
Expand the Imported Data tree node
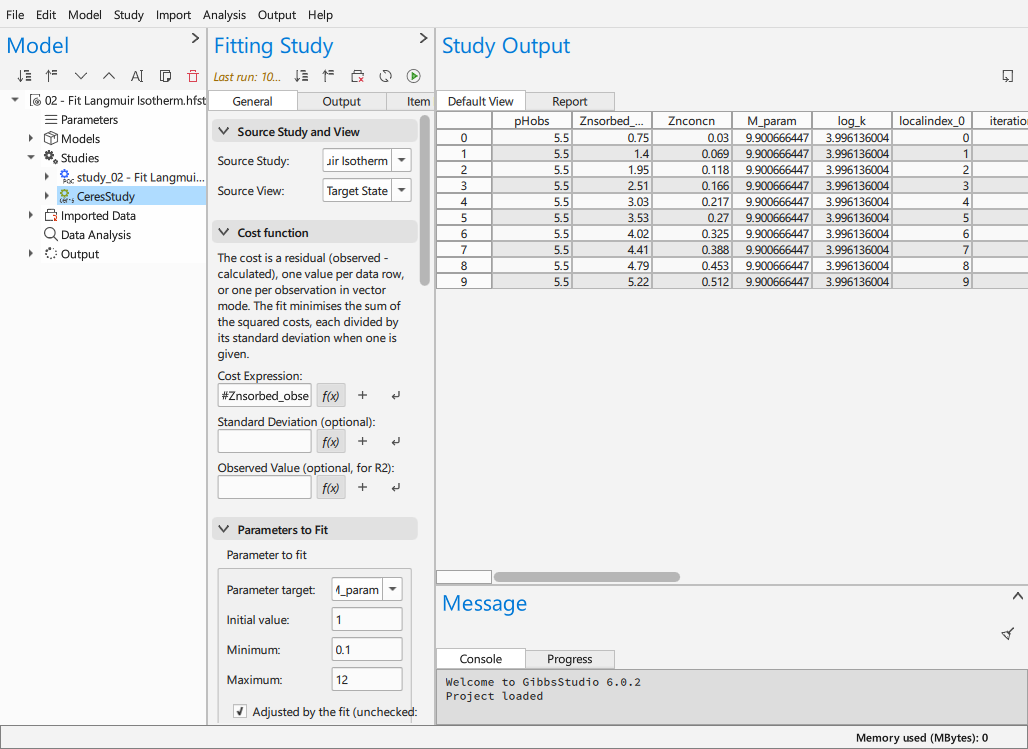31,215
